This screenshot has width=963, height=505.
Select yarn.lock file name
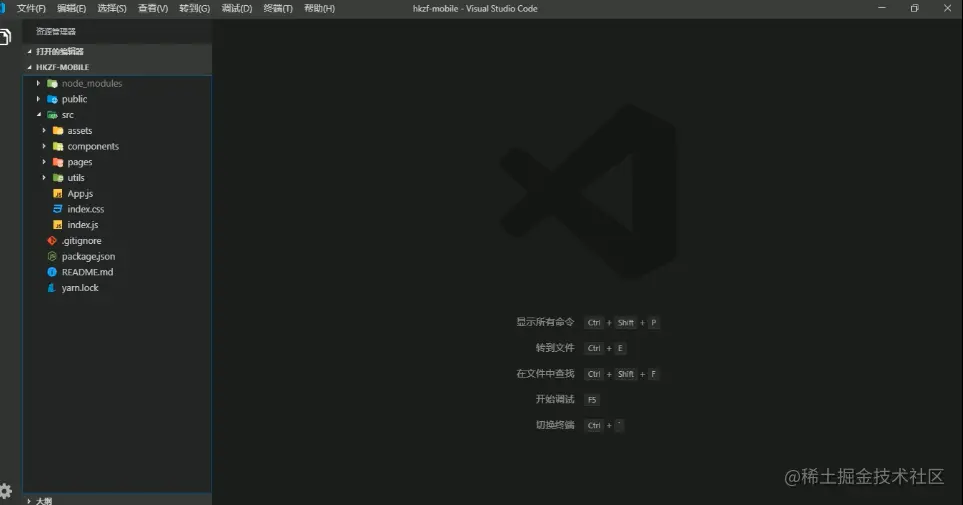point(80,288)
